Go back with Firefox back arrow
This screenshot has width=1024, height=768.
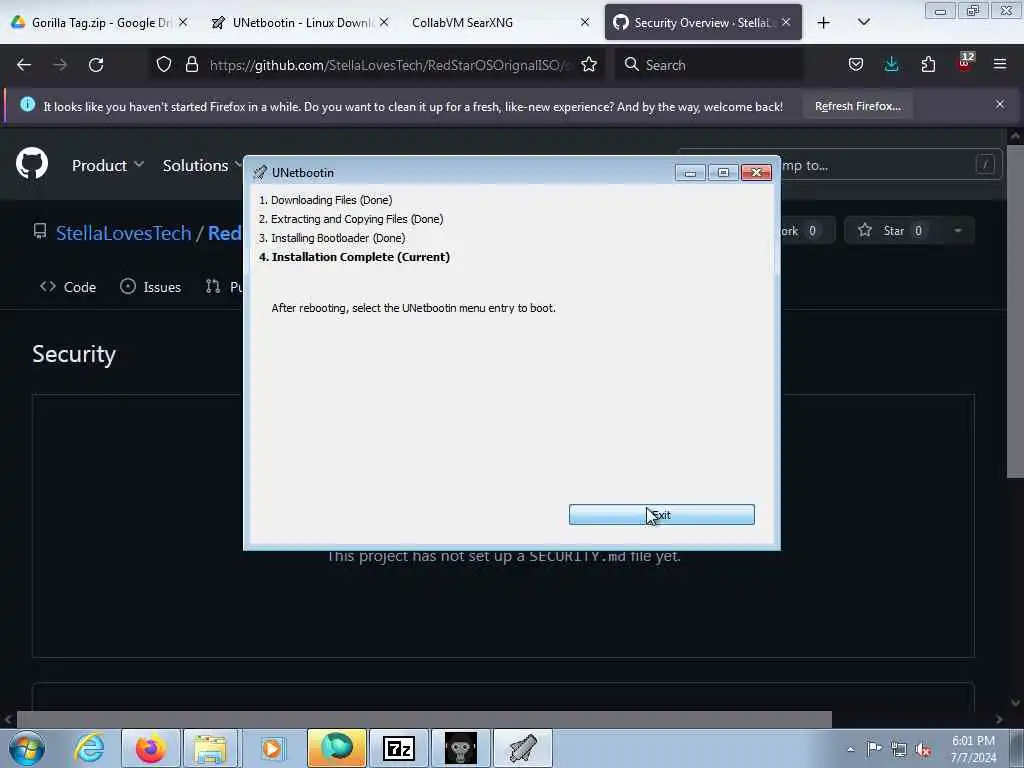click(x=24, y=65)
